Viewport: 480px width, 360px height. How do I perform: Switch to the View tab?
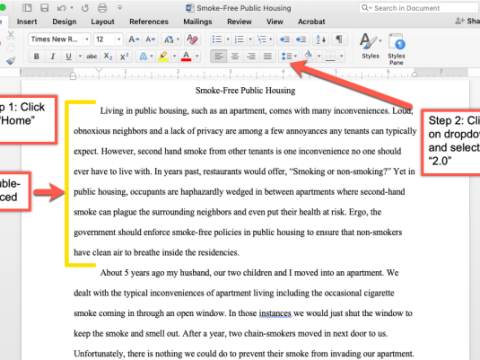pos(275,22)
